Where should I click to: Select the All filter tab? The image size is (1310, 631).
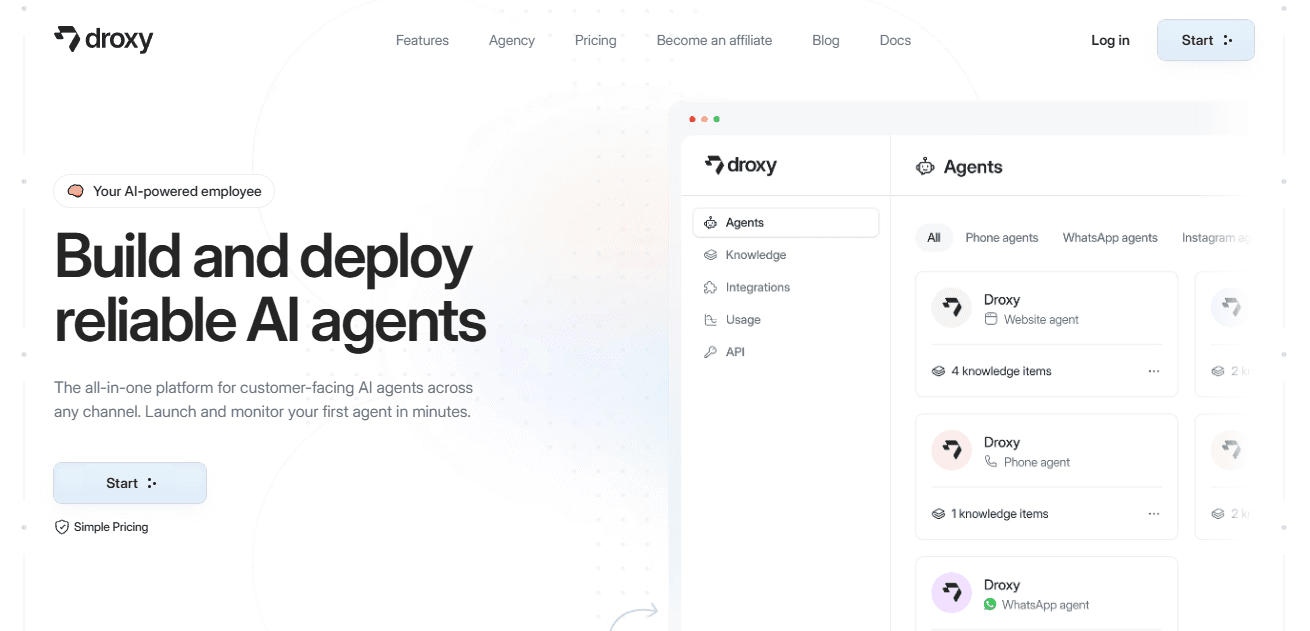point(934,238)
